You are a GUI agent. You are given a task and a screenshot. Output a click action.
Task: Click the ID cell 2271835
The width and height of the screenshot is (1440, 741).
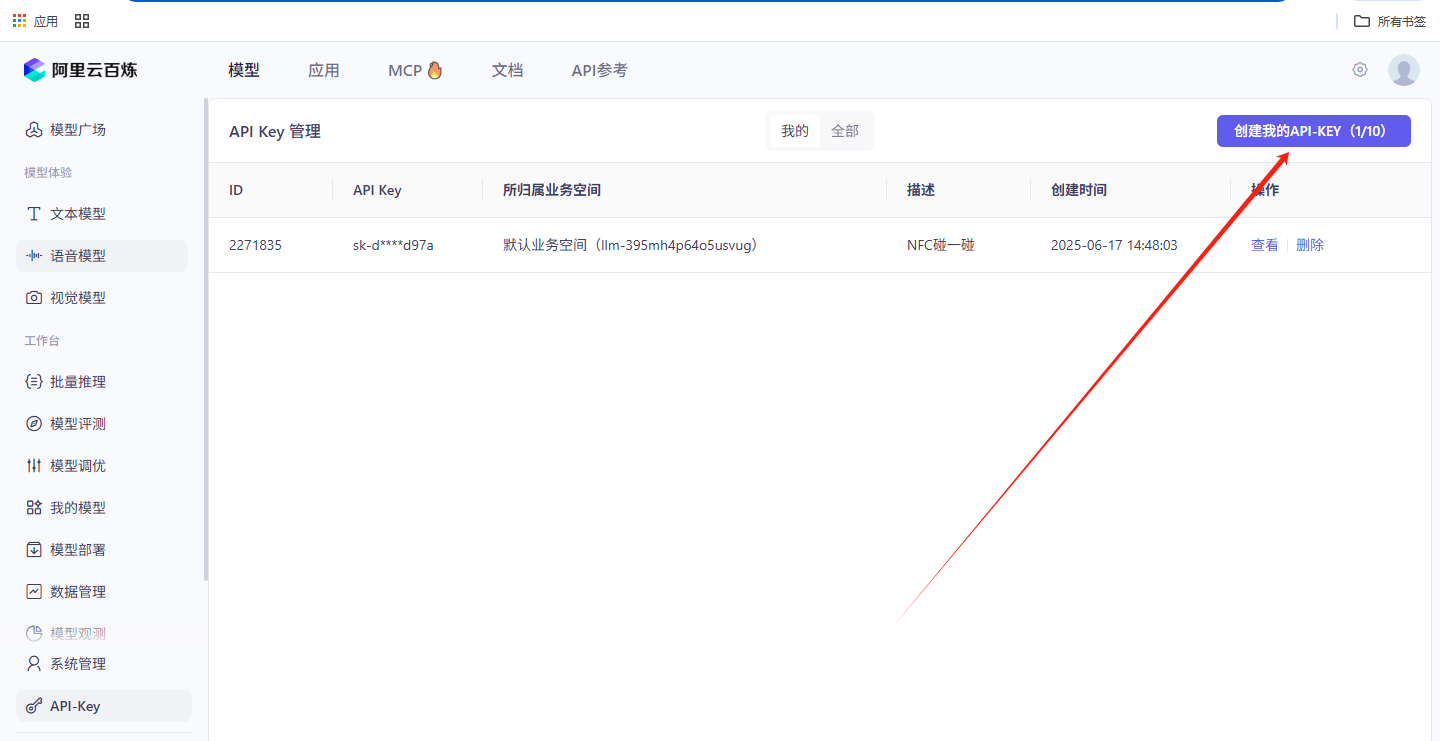255,245
